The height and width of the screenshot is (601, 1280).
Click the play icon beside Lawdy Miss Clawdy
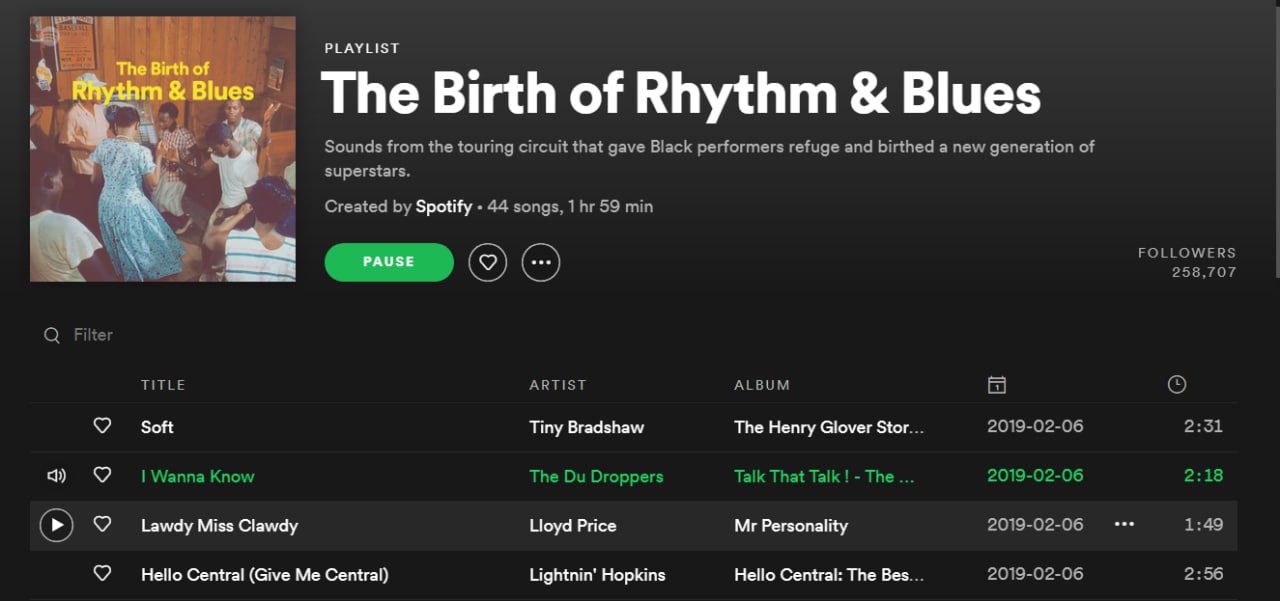(x=56, y=525)
